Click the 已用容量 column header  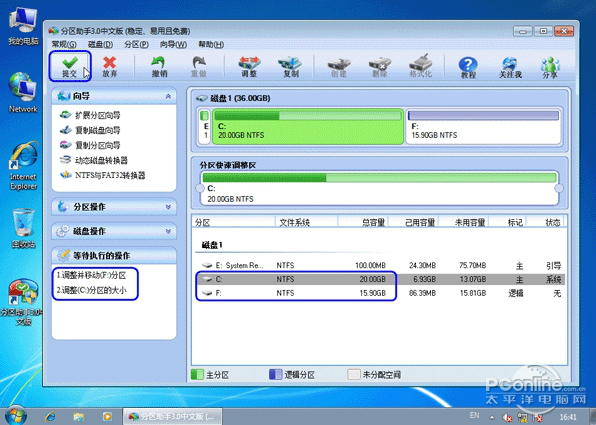click(414, 222)
